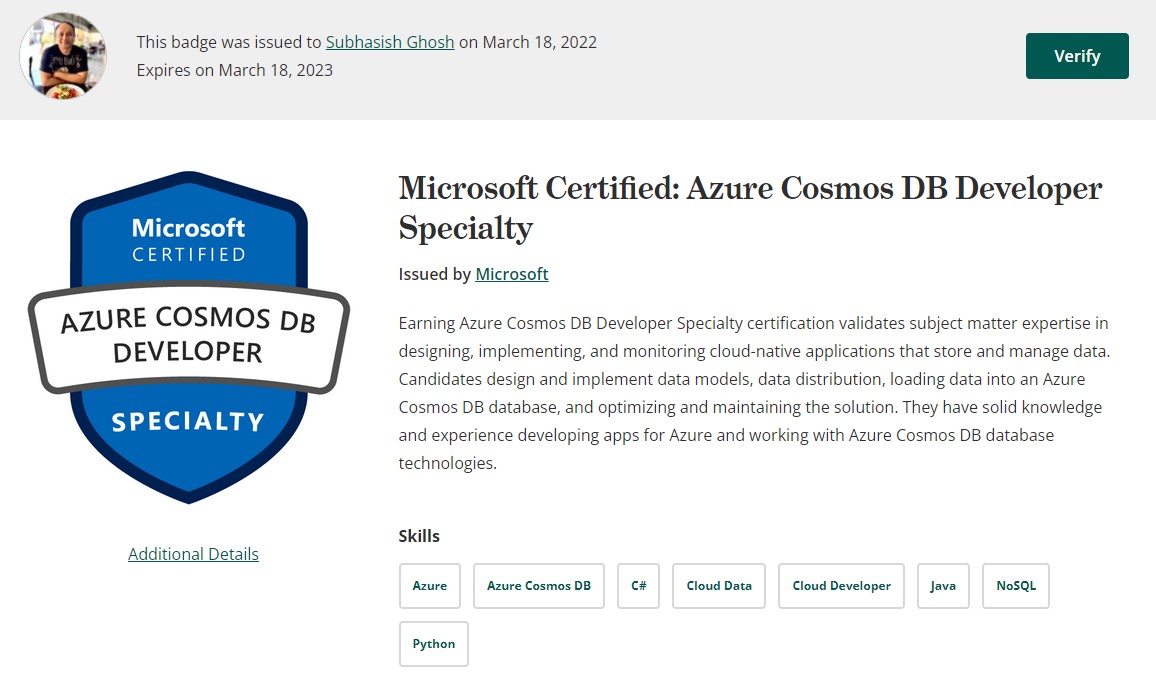Select the Cloud Data skill tag

719,586
